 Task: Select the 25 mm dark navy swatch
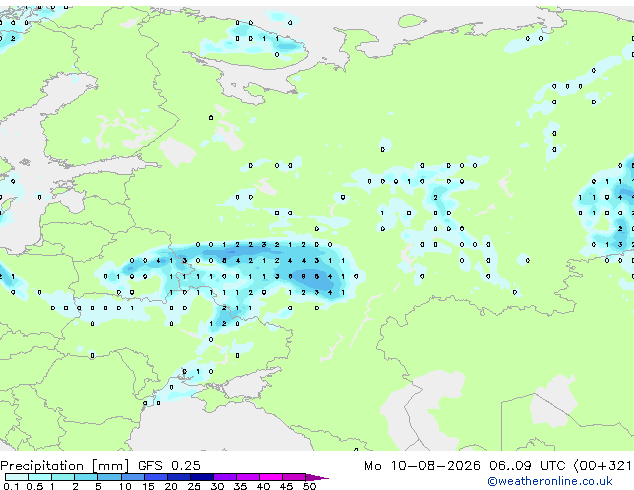[201, 477]
